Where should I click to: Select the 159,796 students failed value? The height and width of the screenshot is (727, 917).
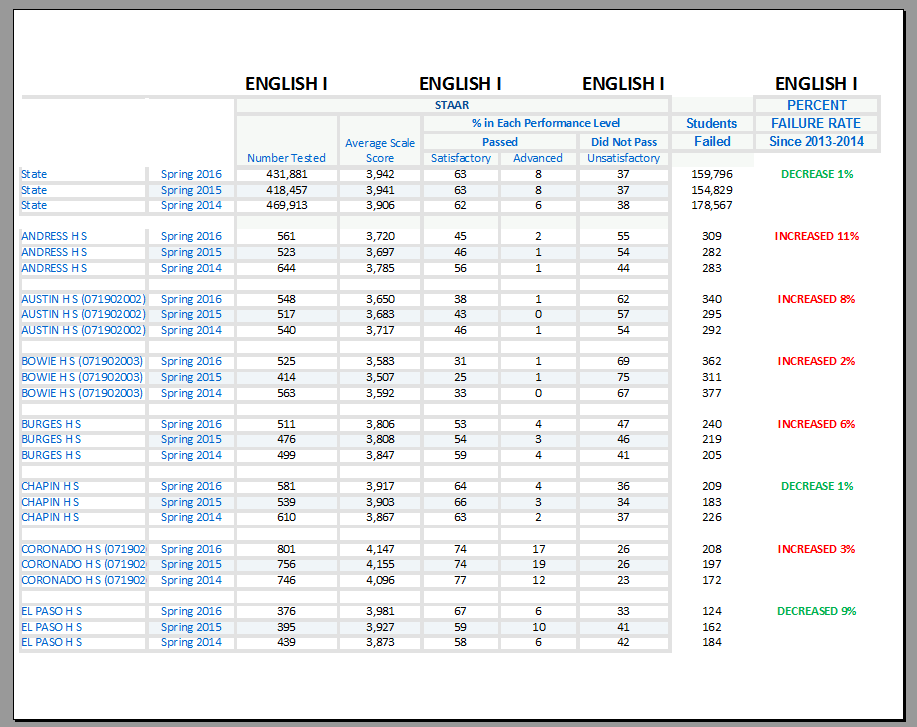point(712,174)
